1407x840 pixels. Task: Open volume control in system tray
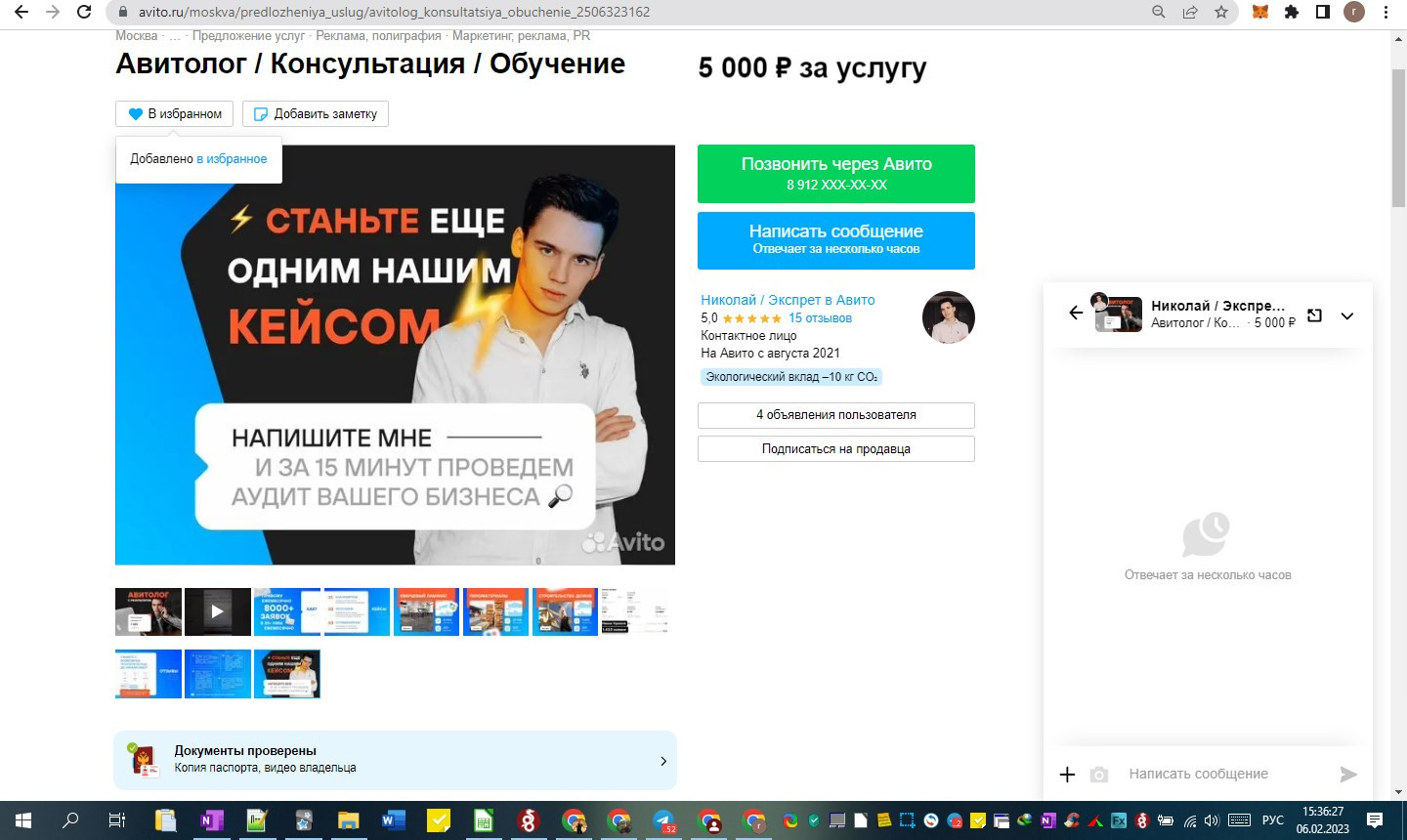(x=1212, y=820)
